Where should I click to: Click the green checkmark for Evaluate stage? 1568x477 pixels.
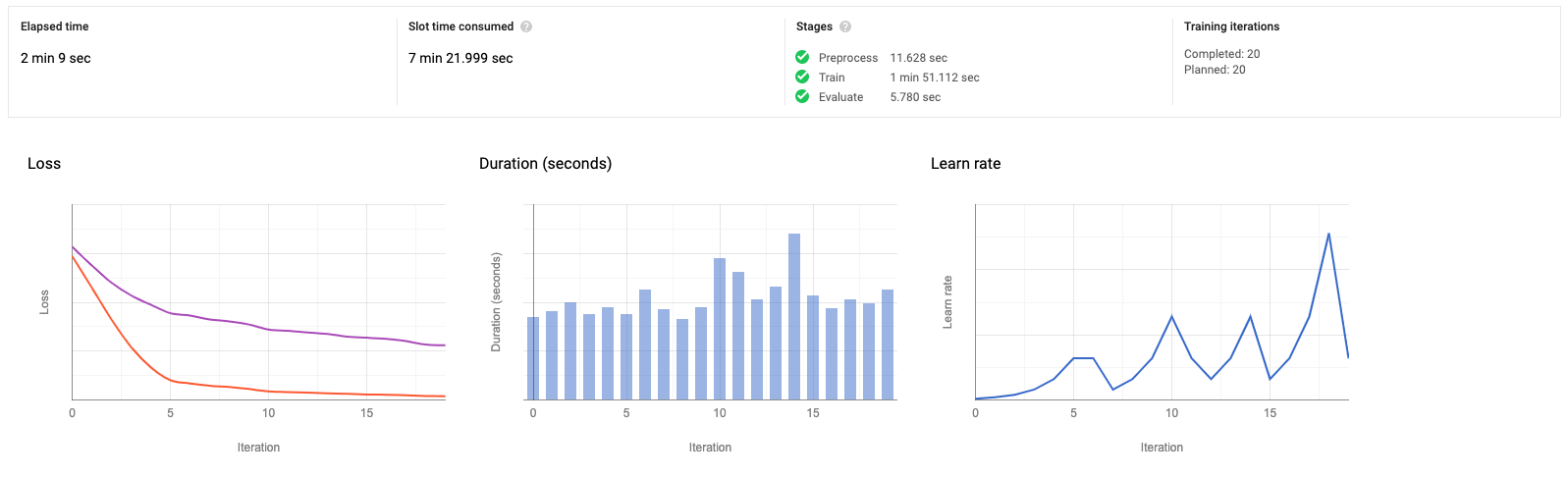click(802, 96)
